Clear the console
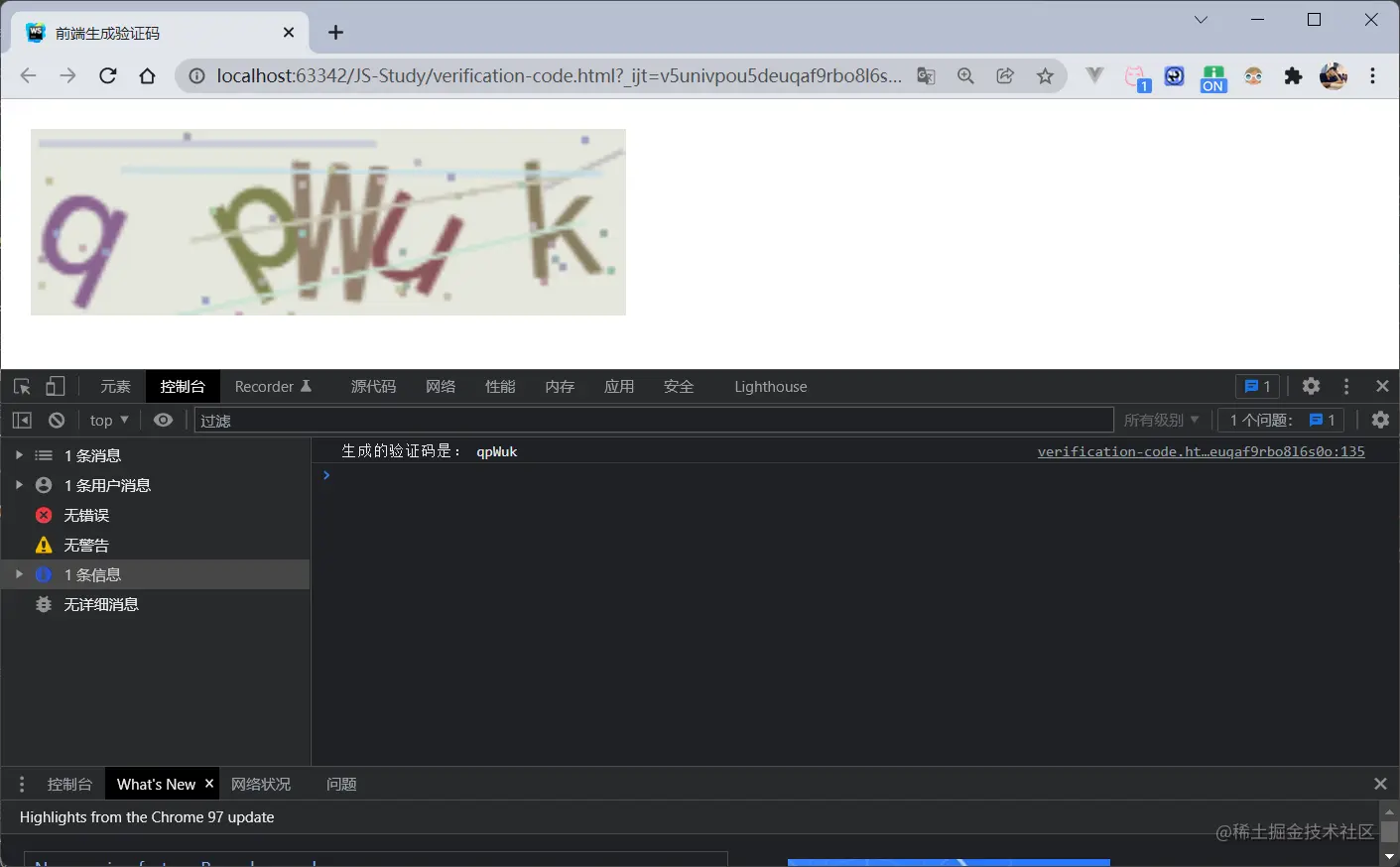 57,421
